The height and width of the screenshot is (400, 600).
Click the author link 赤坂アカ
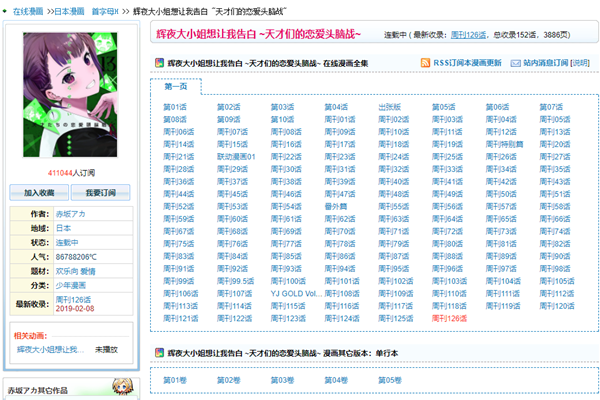[x=71, y=214]
